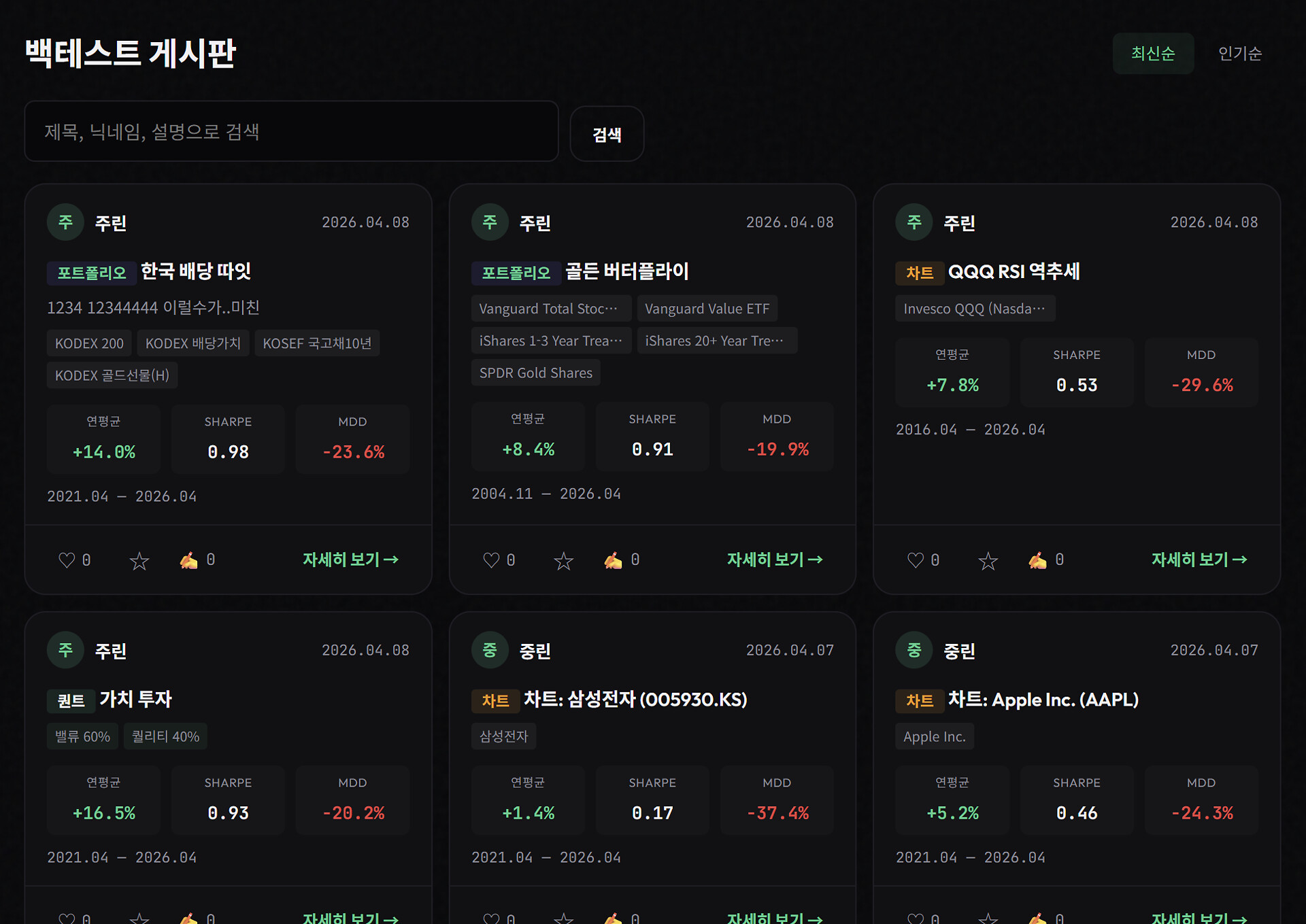Like the QQQ RSI 역추세 chart card
The height and width of the screenshot is (924, 1306).
pyautogui.click(x=916, y=560)
